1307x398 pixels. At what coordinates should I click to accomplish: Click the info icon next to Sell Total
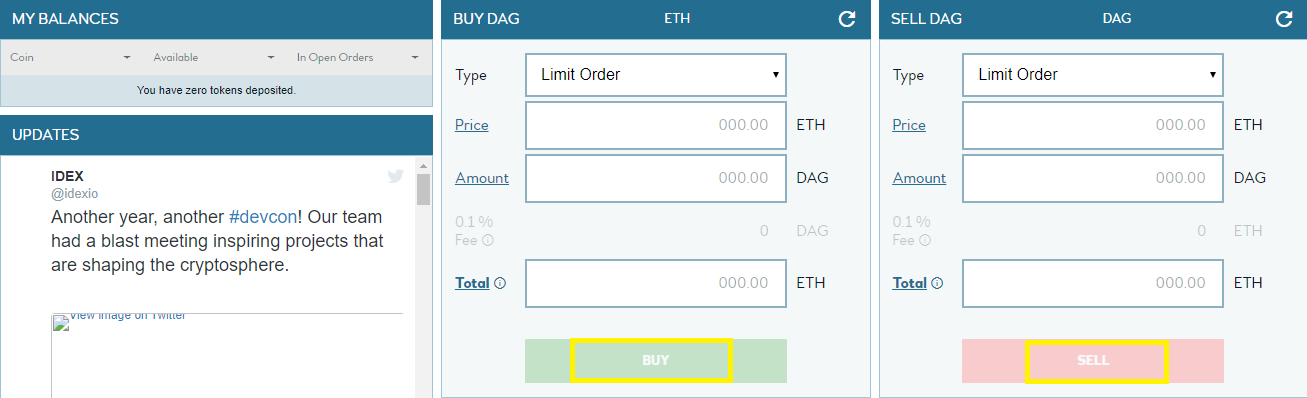pyautogui.click(x=937, y=283)
